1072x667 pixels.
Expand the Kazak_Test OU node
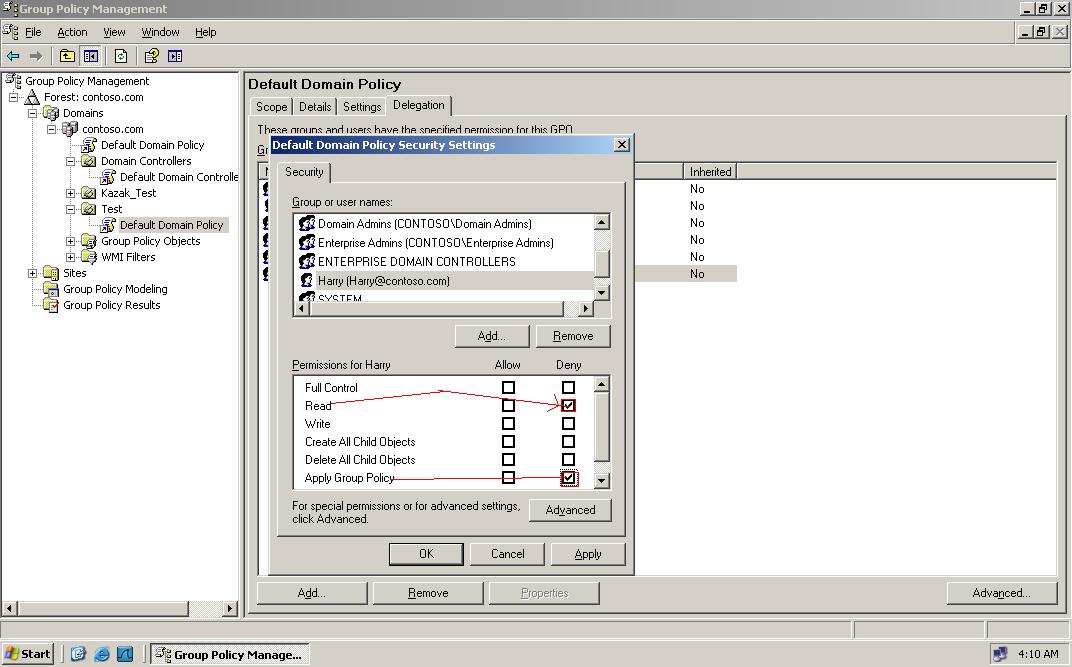tap(70, 193)
